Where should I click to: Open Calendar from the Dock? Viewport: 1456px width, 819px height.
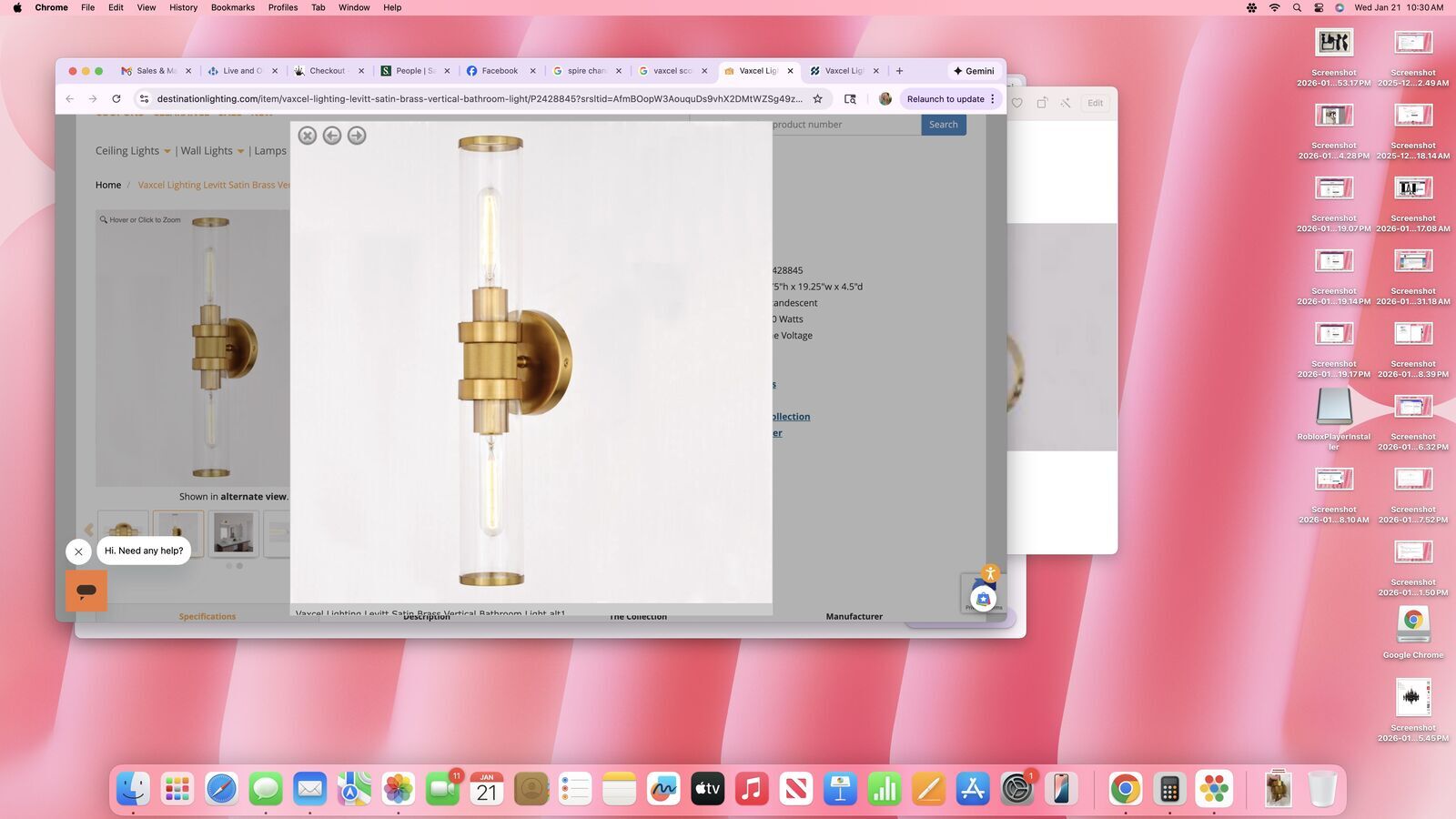[487, 789]
